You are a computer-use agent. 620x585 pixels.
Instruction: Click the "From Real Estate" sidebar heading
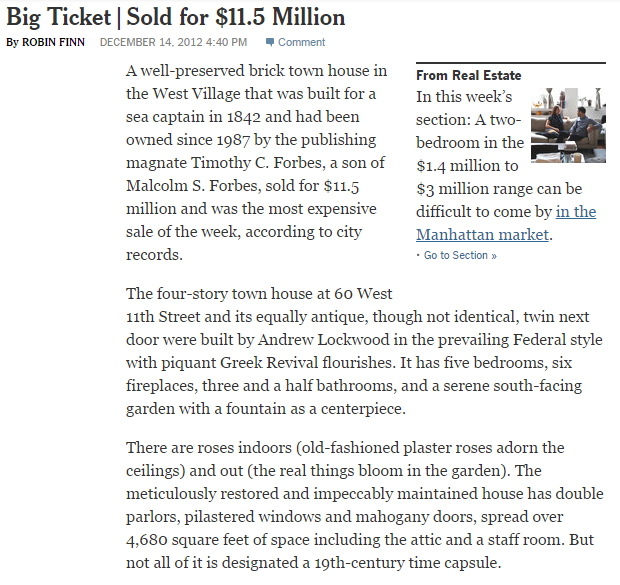click(x=469, y=76)
